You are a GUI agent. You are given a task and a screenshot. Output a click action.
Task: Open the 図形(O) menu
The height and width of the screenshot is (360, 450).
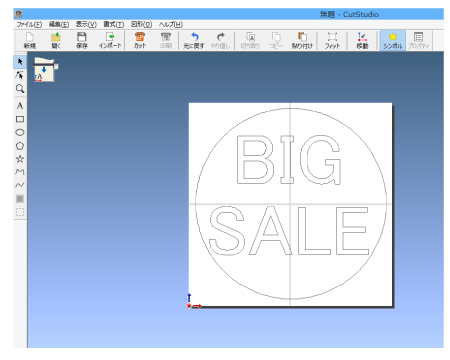(x=142, y=24)
